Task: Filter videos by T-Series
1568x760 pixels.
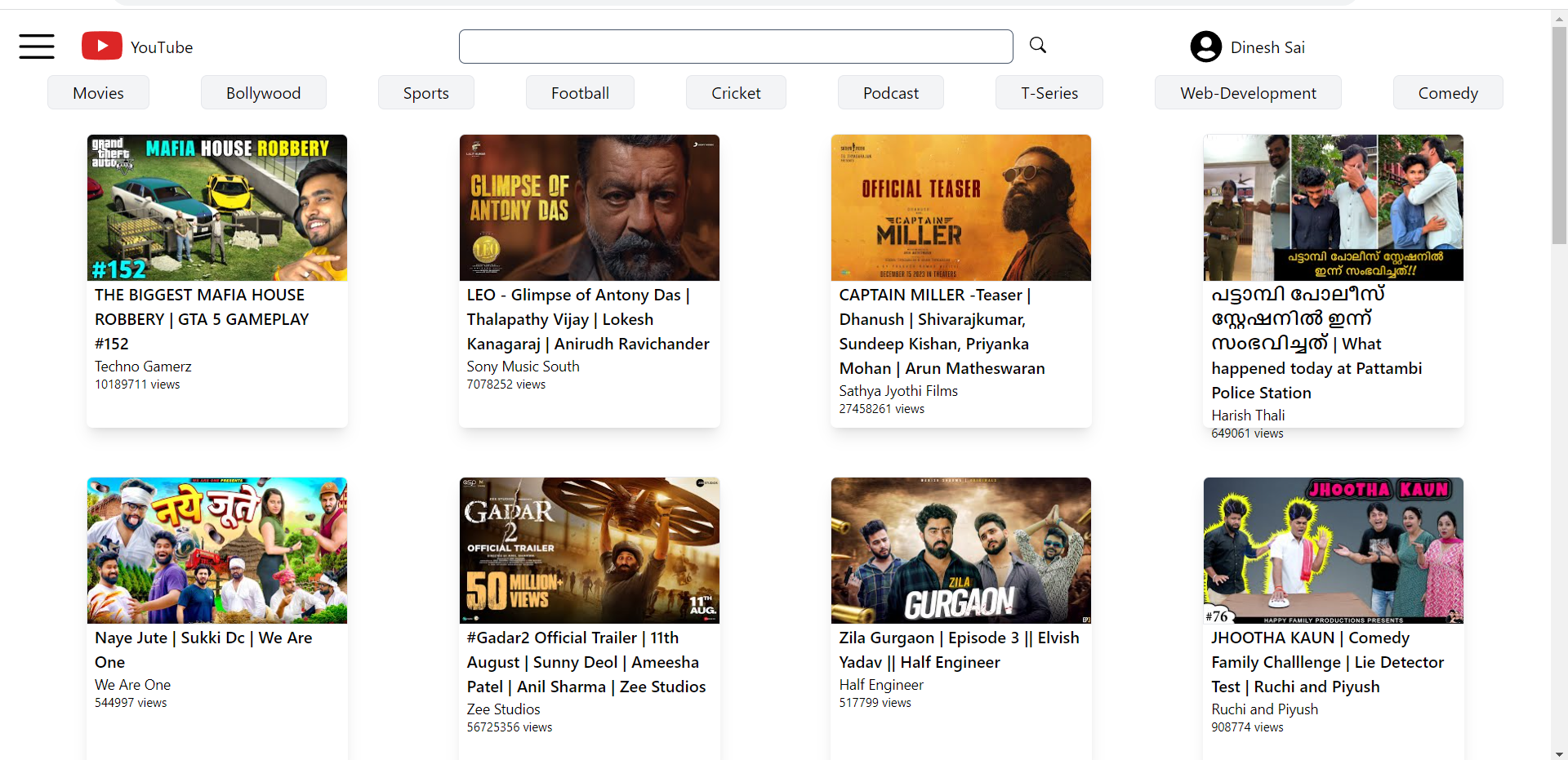Action: pyautogui.click(x=1049, y=92)
